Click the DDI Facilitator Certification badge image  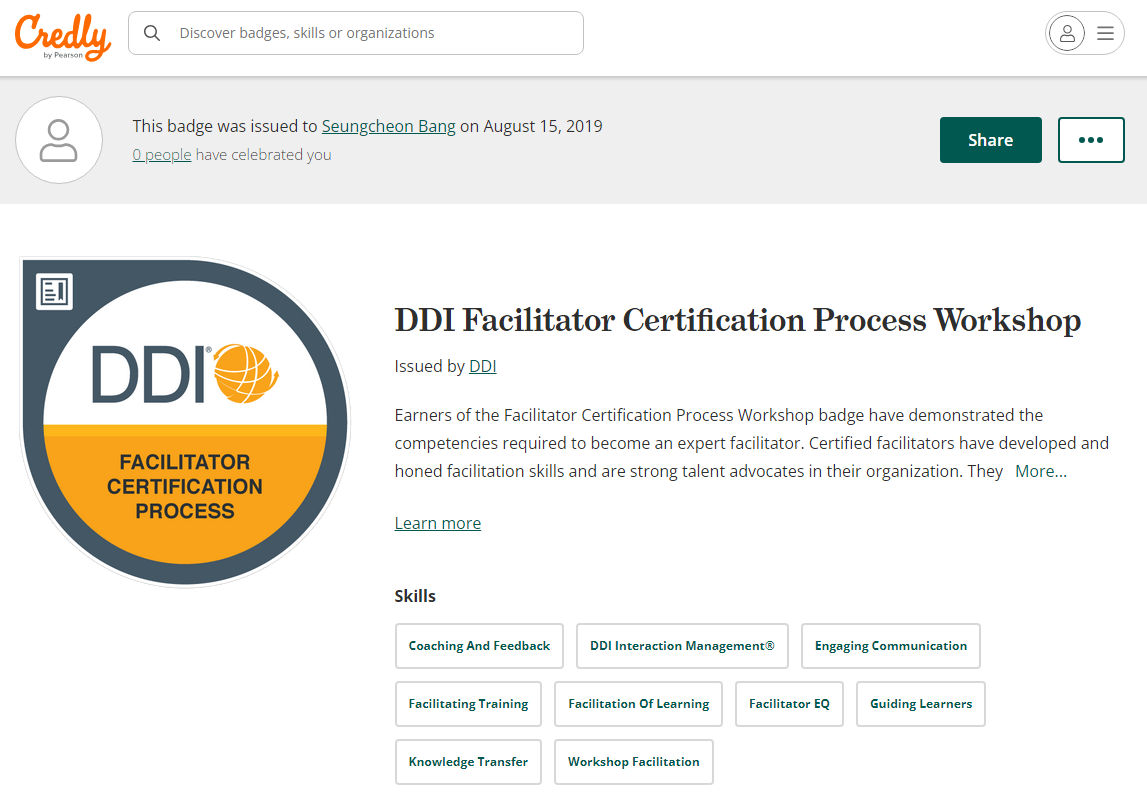click(185, 422)
